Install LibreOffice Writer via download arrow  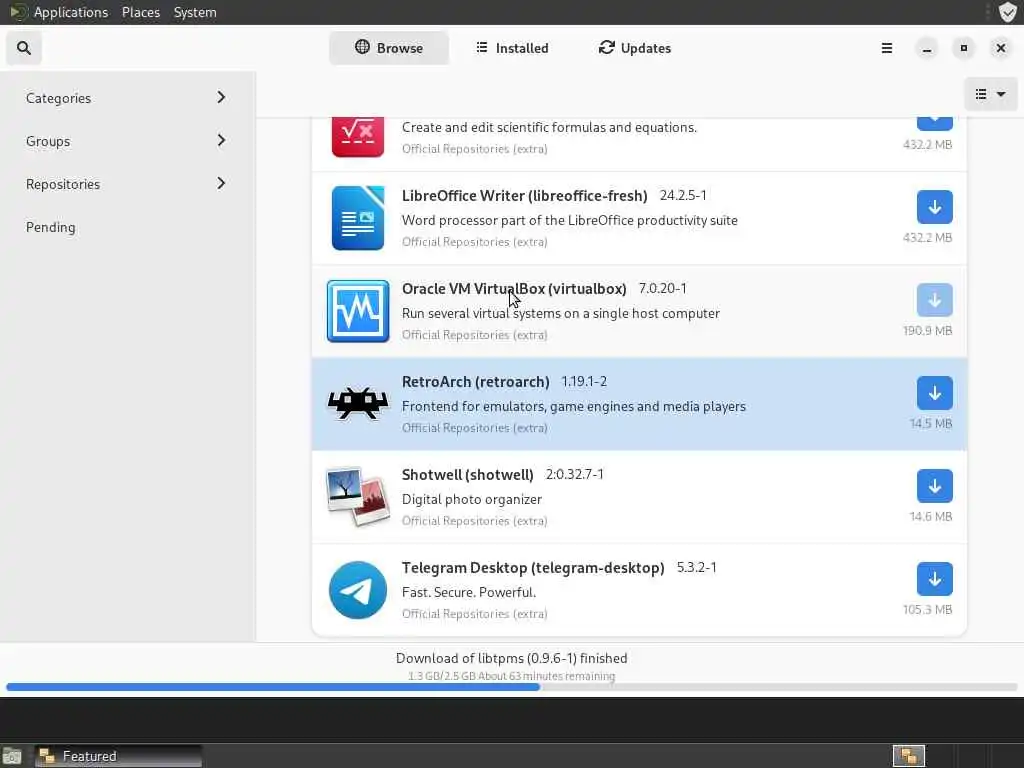[935, 207]
